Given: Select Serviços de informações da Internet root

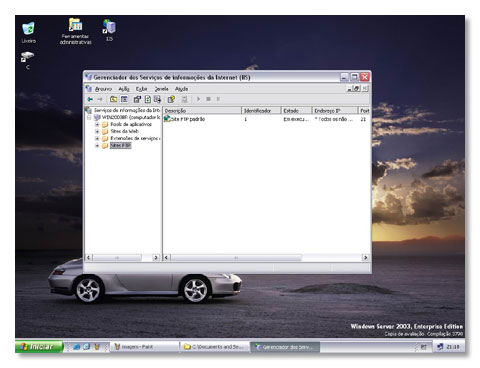Looking at the screenshot, I should pyautogui.click(x=127, y=110).
